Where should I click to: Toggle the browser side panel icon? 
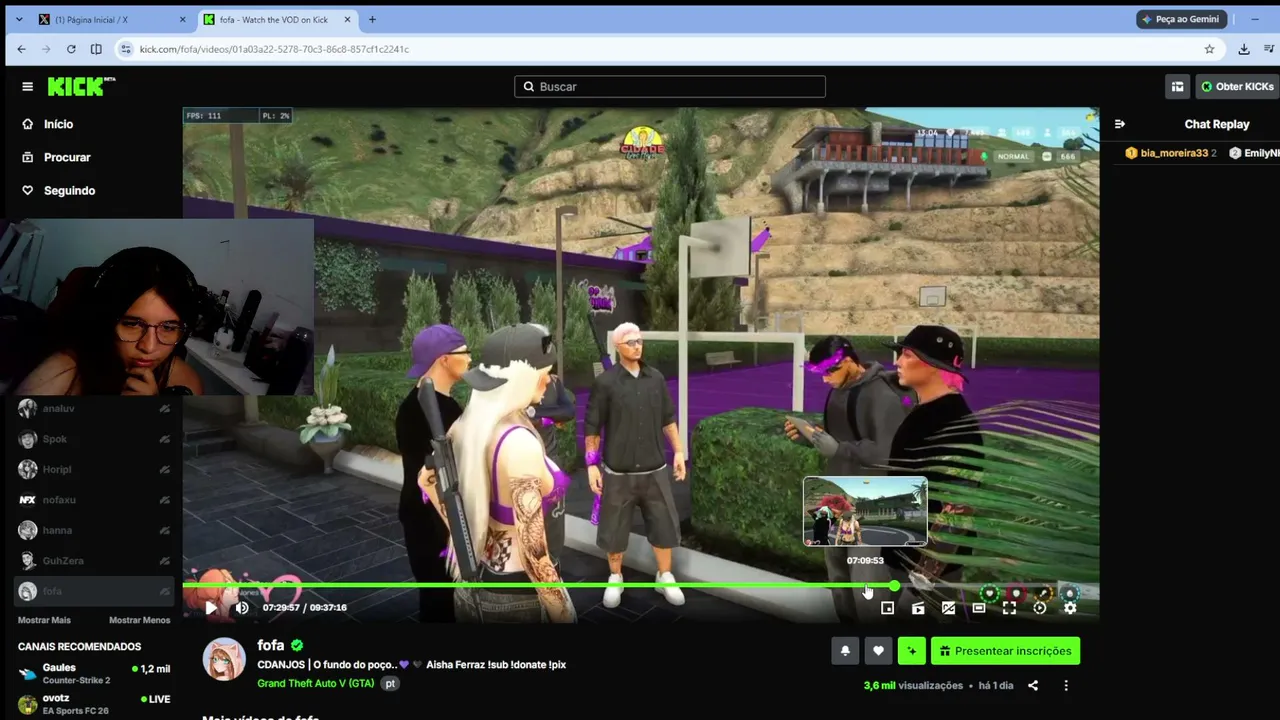96,49
